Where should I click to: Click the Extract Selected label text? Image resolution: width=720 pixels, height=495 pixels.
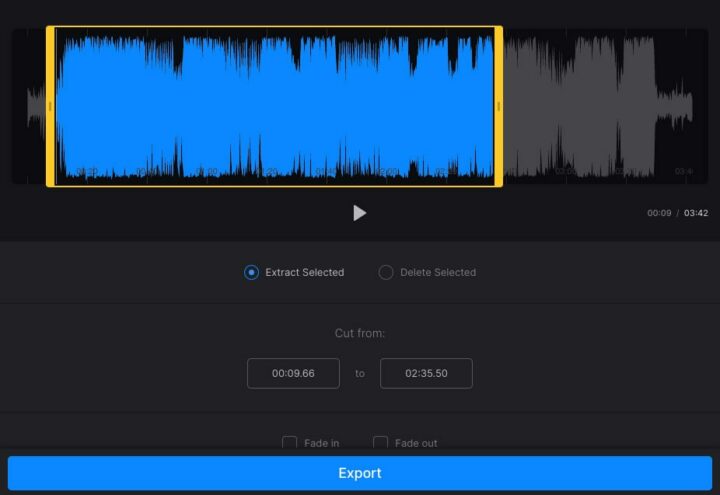tap(304, 272)
